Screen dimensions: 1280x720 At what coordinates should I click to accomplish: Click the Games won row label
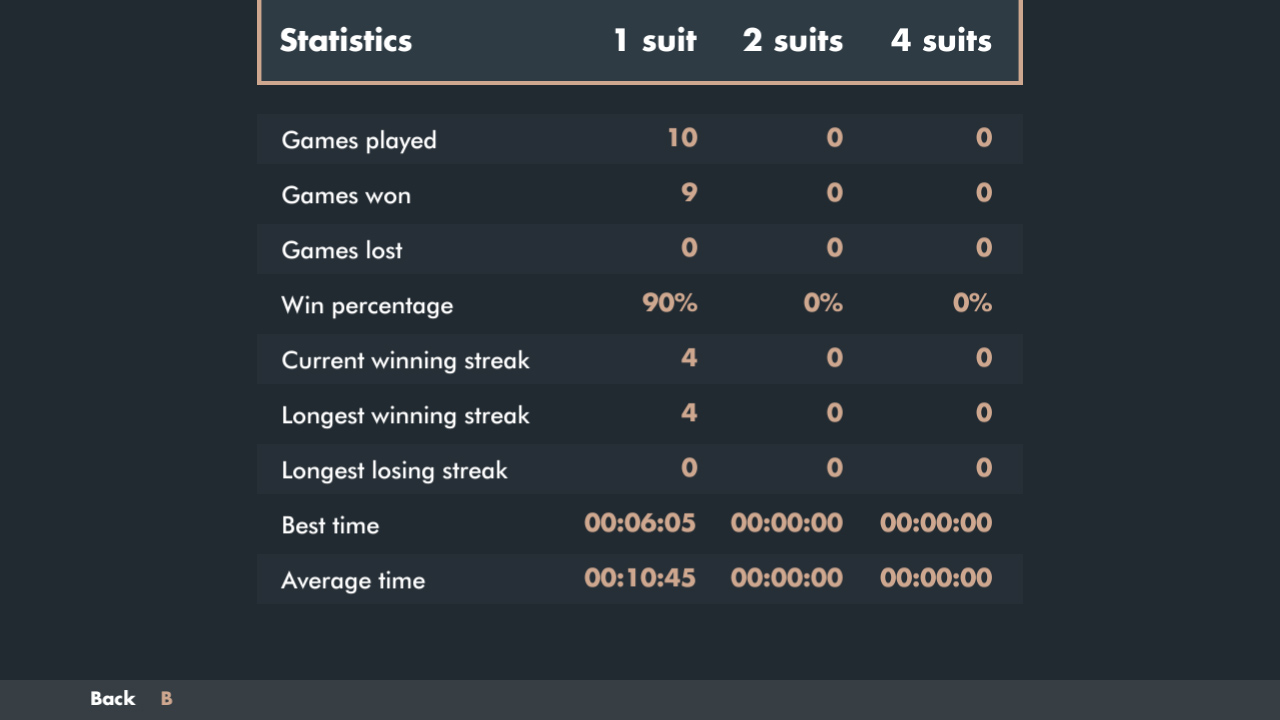[346, 195]
